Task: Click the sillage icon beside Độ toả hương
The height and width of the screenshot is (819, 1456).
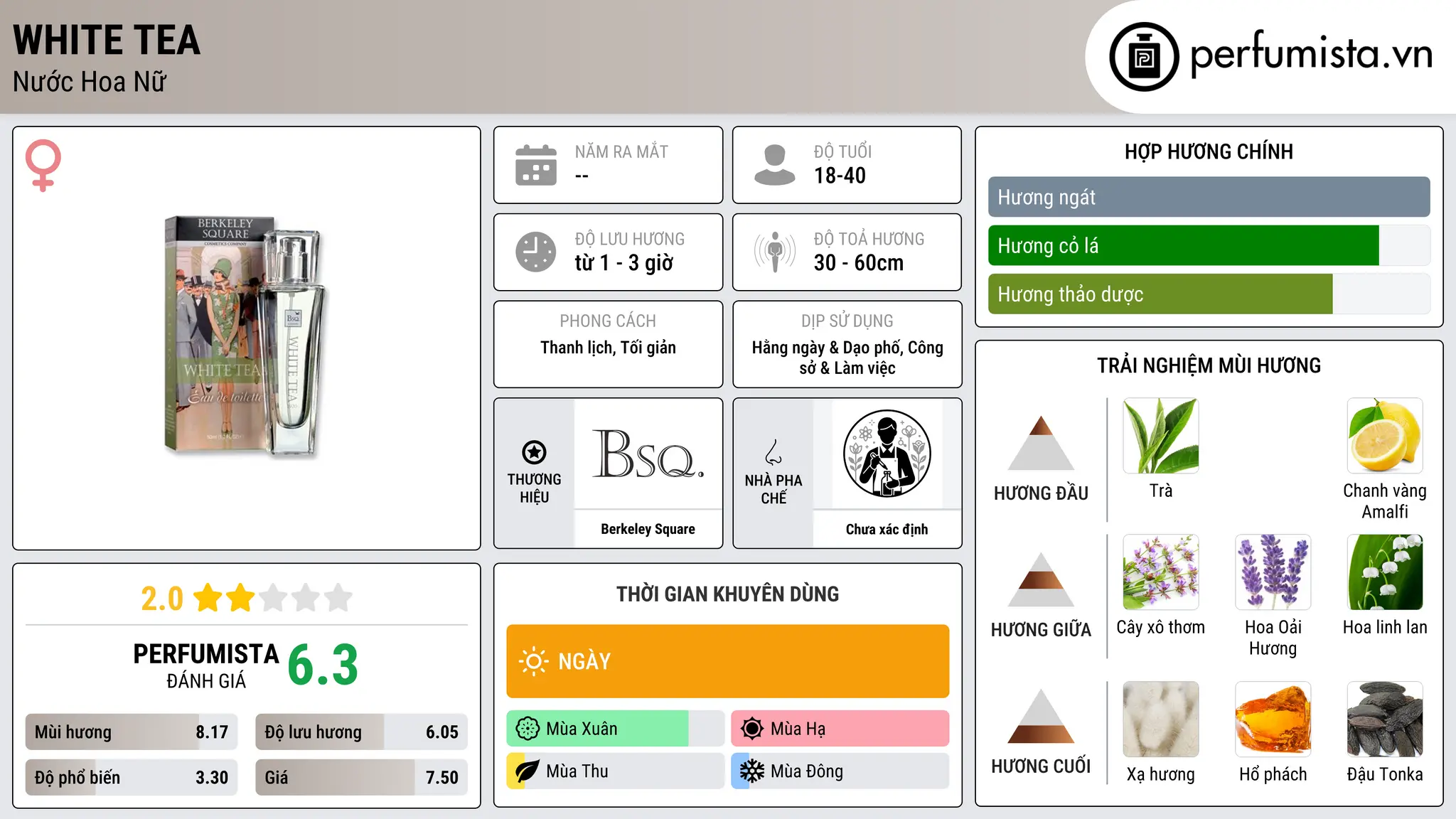Action: coord(775,252)
